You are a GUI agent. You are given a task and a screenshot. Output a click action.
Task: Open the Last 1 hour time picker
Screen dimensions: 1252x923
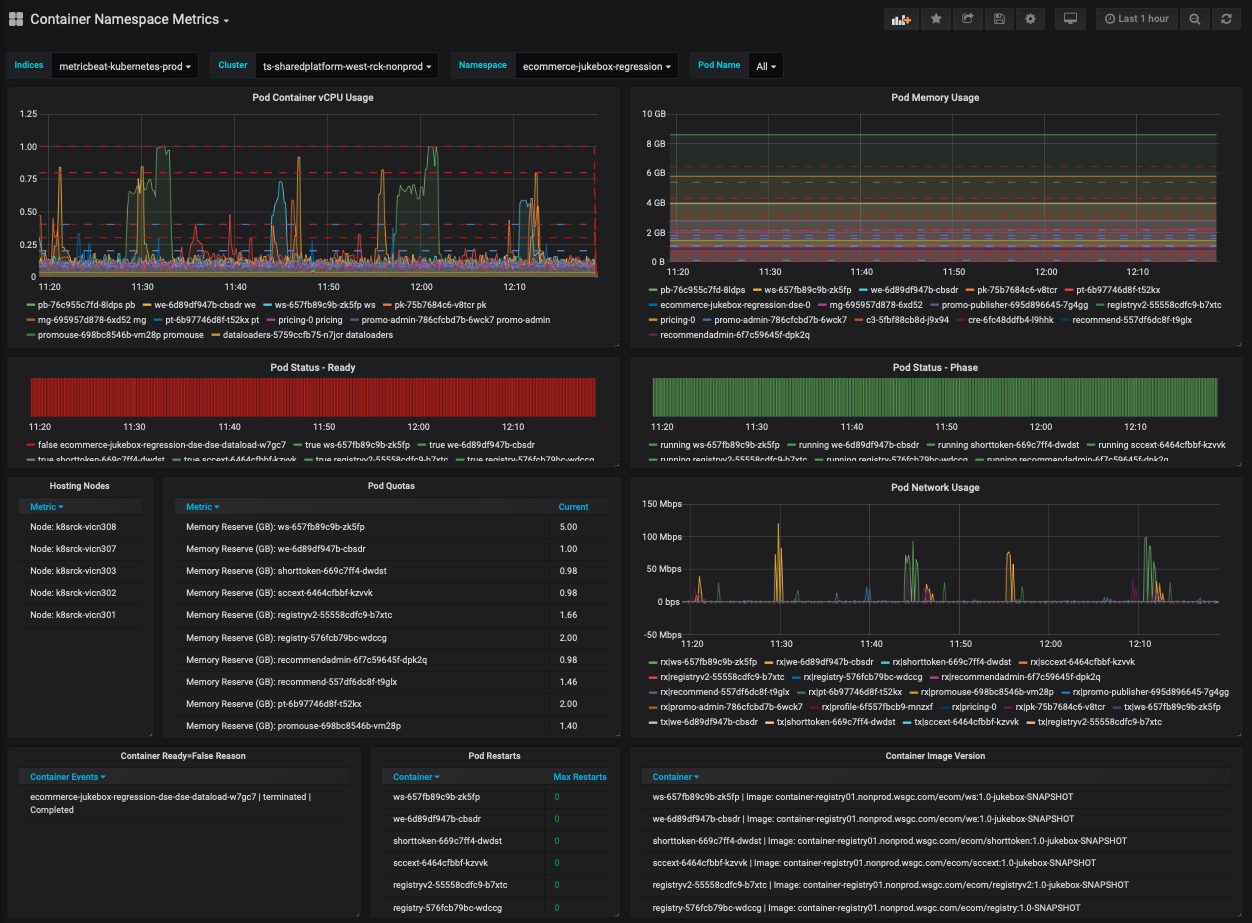pyautogui.click(x=1136, y=19)
